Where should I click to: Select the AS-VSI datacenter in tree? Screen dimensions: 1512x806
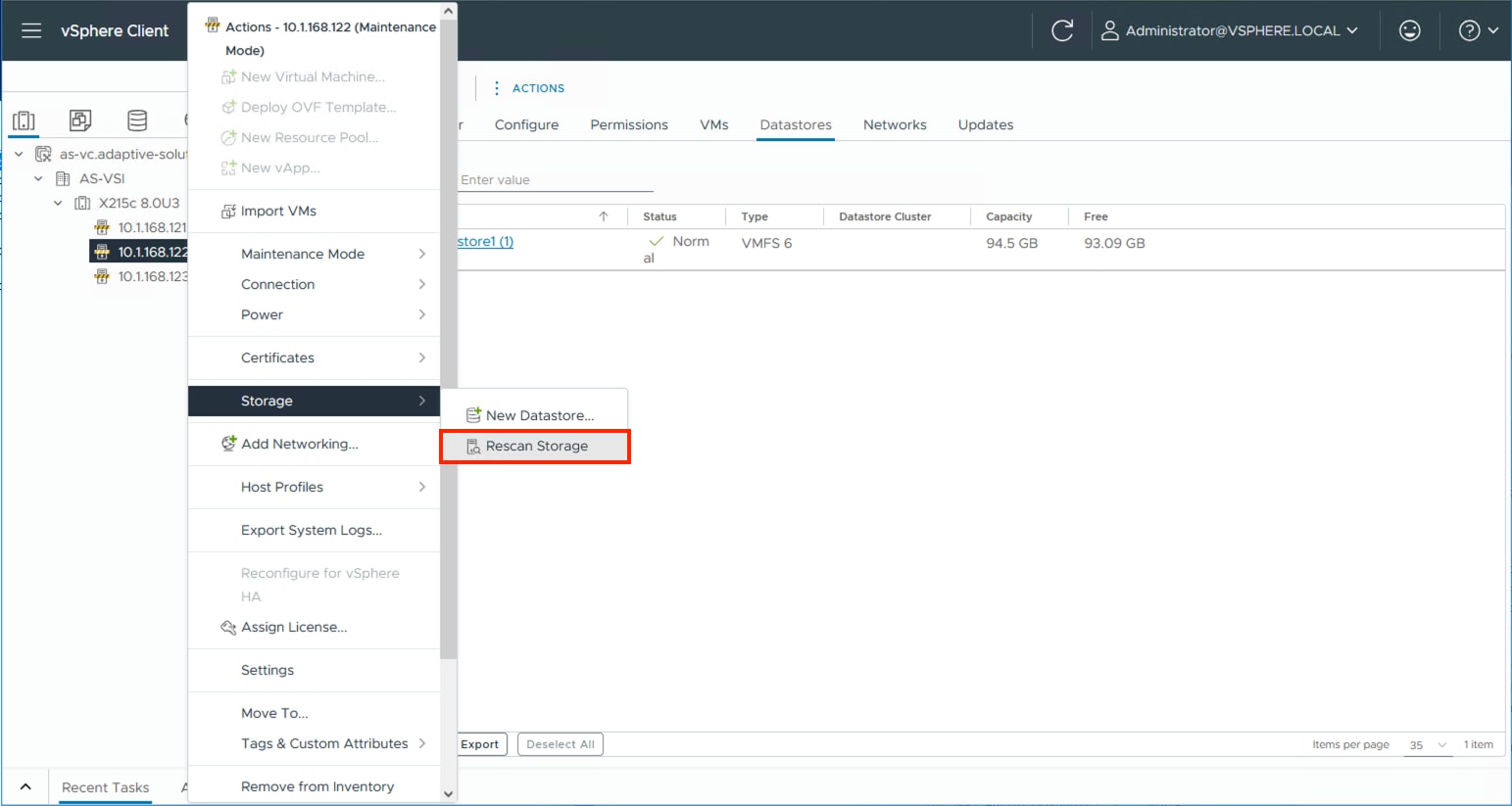102,178
